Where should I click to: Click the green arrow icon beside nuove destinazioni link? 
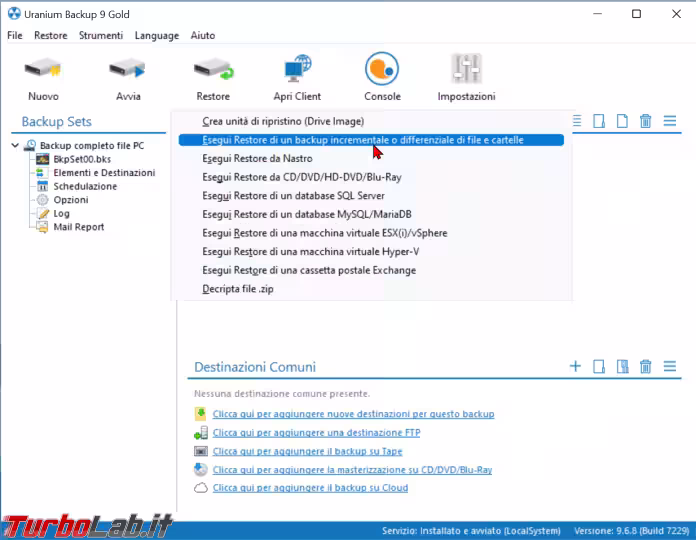200,414
